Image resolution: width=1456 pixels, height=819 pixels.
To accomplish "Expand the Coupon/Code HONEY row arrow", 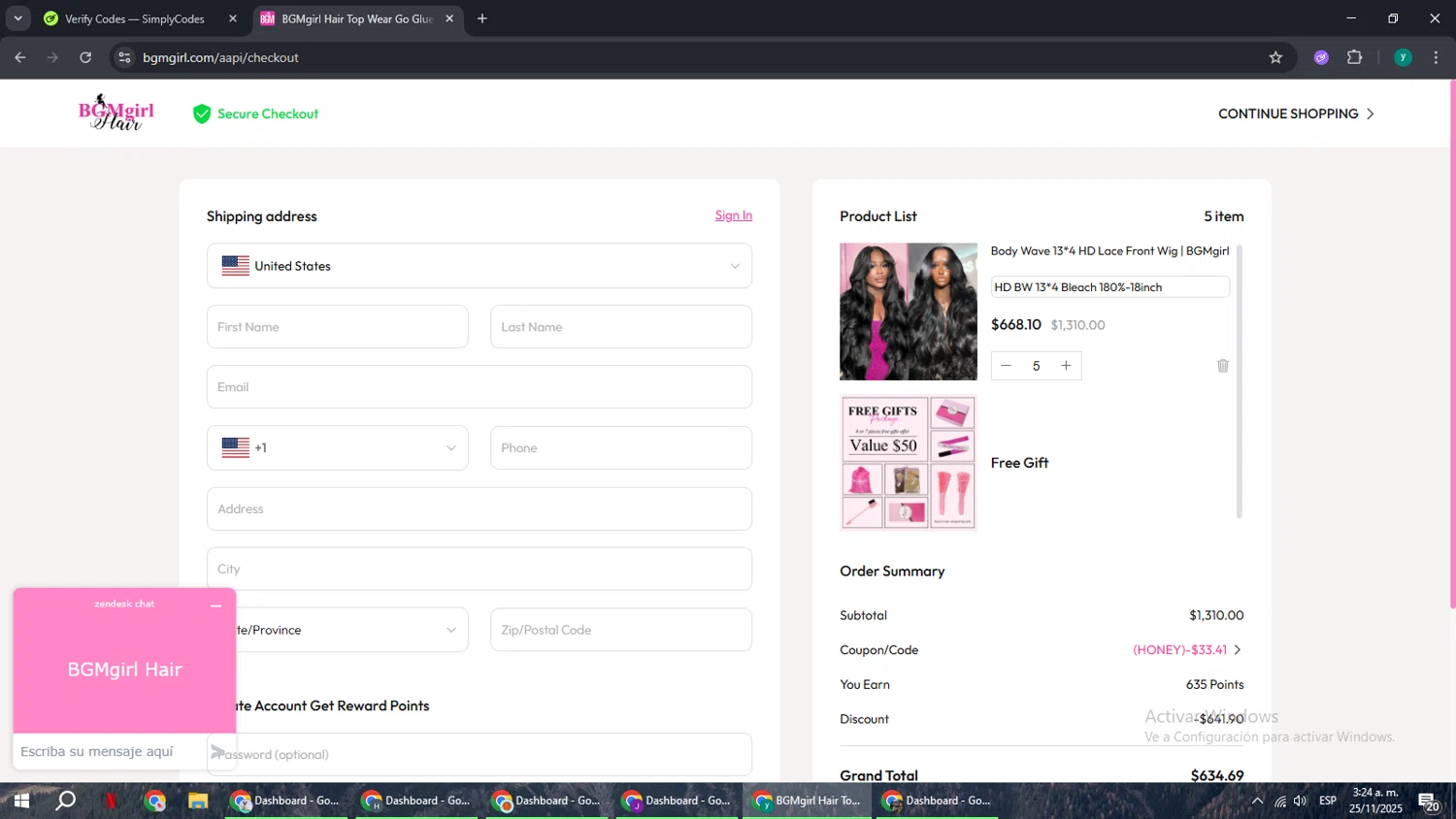I will (x=1238, y=650).
